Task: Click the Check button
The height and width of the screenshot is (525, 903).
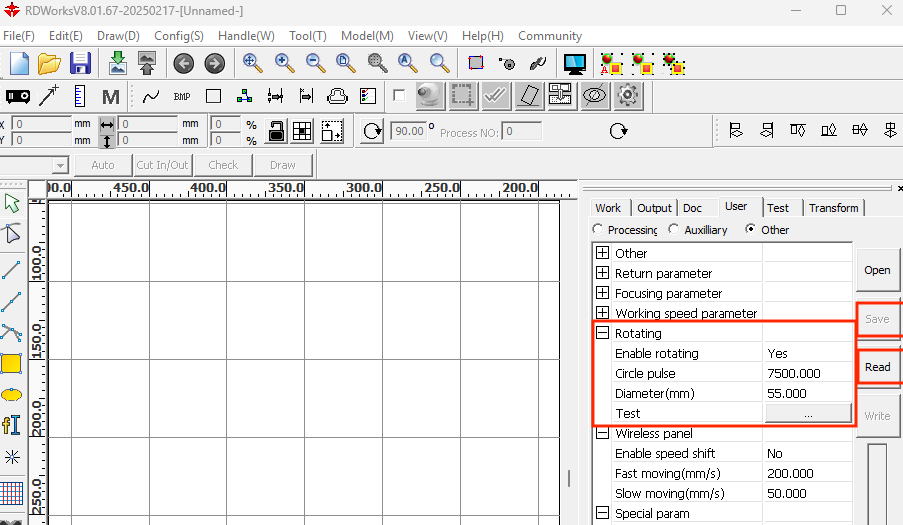Action: 223,165
